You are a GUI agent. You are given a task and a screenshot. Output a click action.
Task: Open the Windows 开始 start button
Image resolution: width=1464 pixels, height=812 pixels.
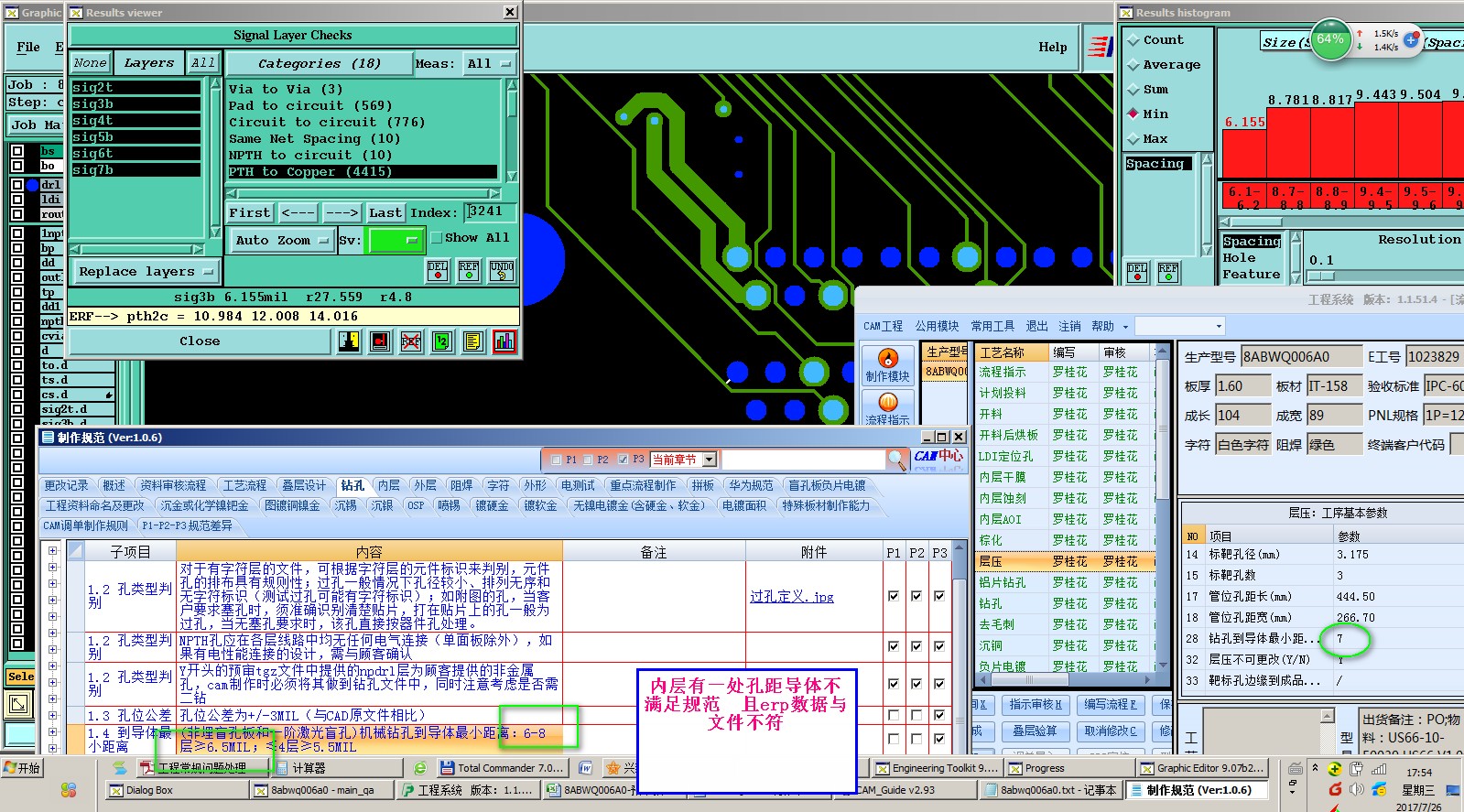(22, 767)
